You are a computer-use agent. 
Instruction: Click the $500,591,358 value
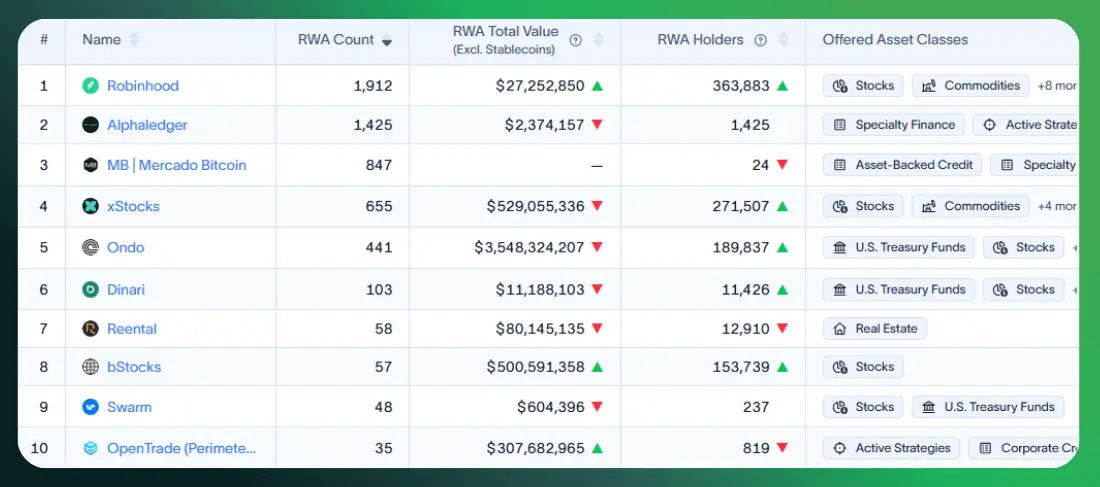pyautogui.click(x=535, y=367)
